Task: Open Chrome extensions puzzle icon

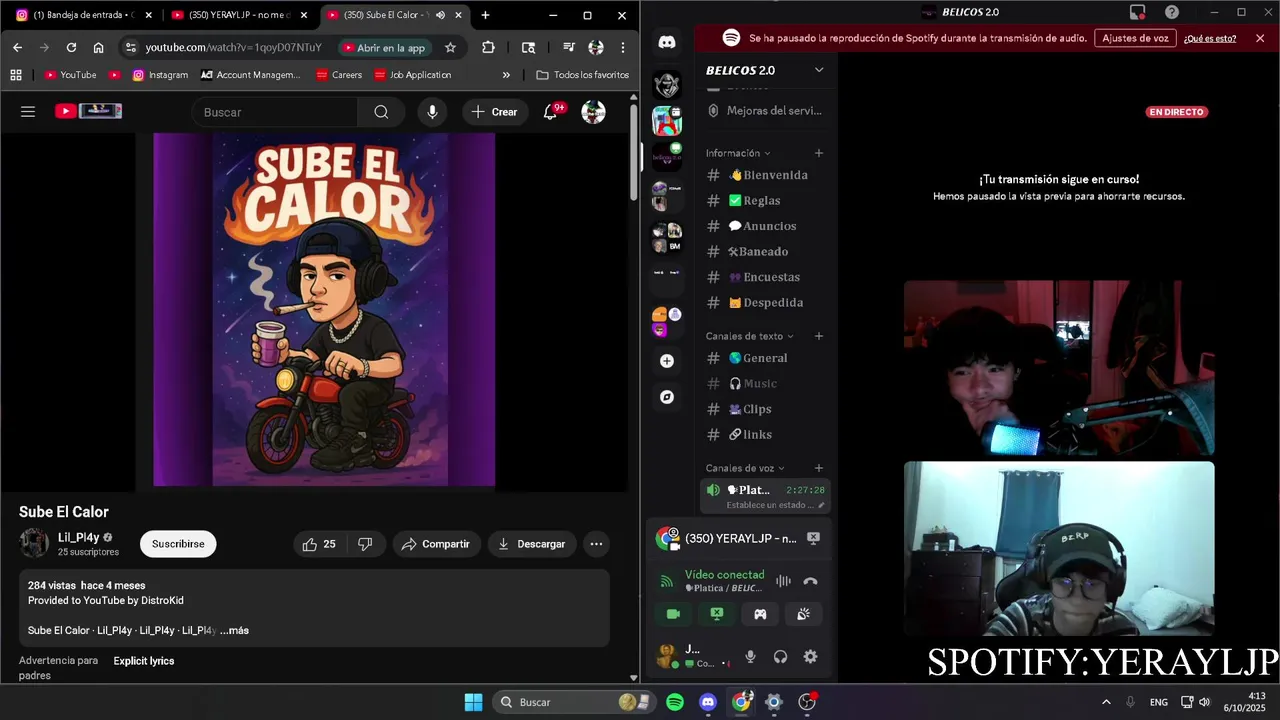Action: point(488,47)
